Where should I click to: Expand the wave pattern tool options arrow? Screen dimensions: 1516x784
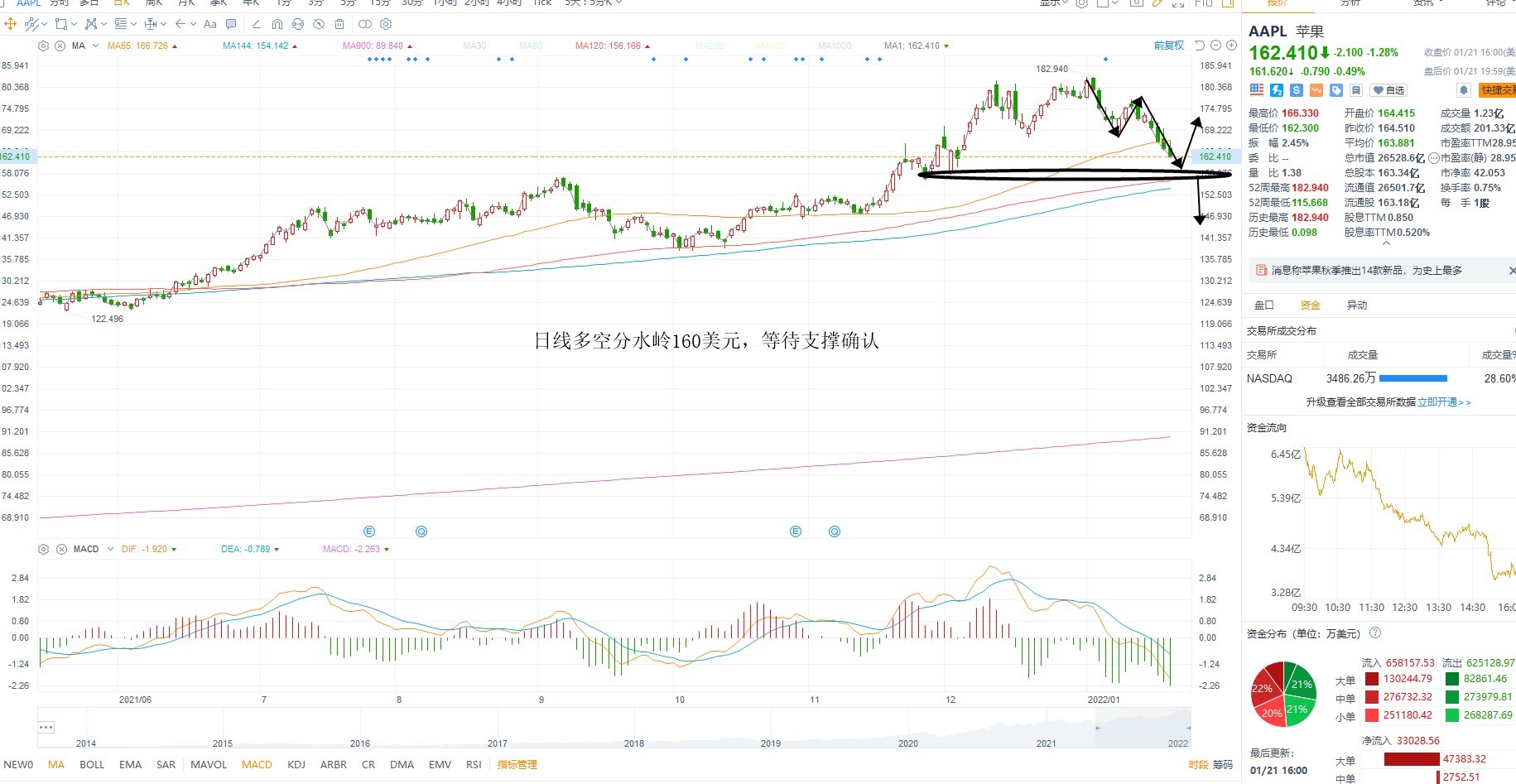pyautogui.click(x=103, y=24)
